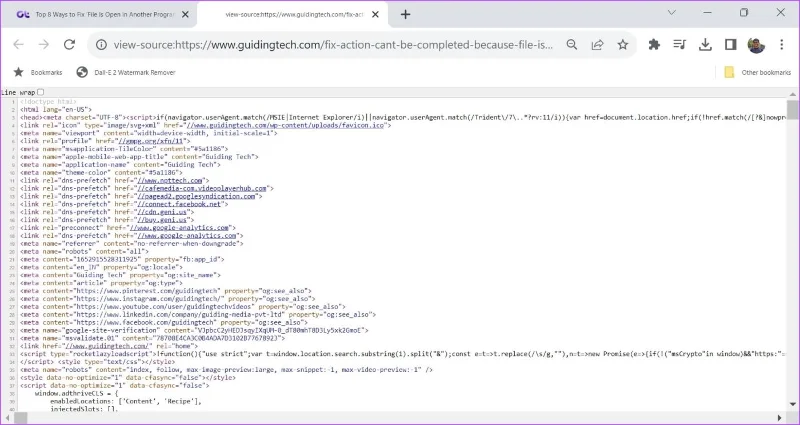Bookmark this page with the star icon

(x=622, y=45)
